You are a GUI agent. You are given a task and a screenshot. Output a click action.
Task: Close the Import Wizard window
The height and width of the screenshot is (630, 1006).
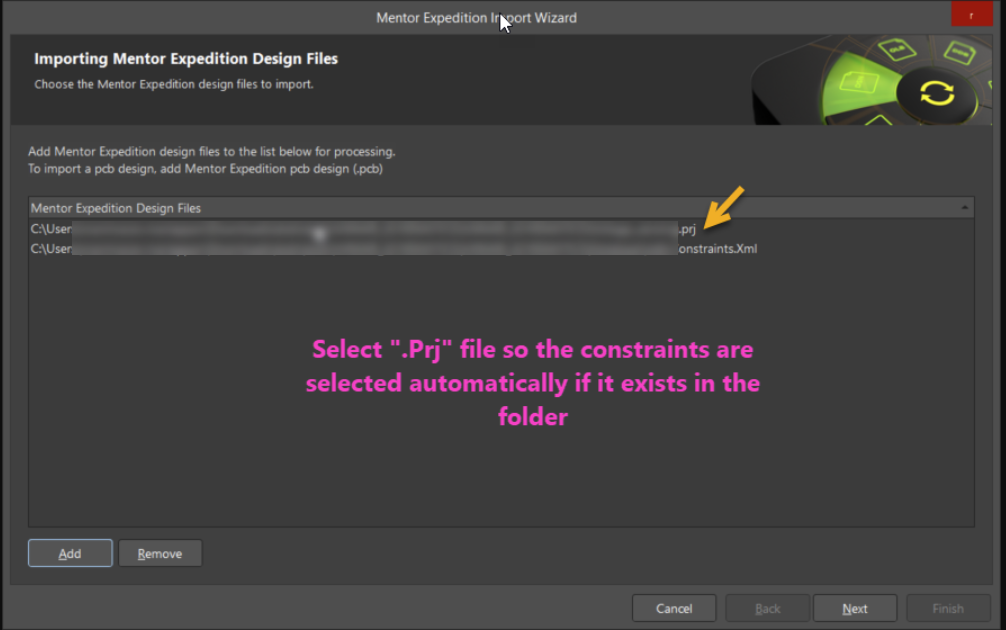971,15
